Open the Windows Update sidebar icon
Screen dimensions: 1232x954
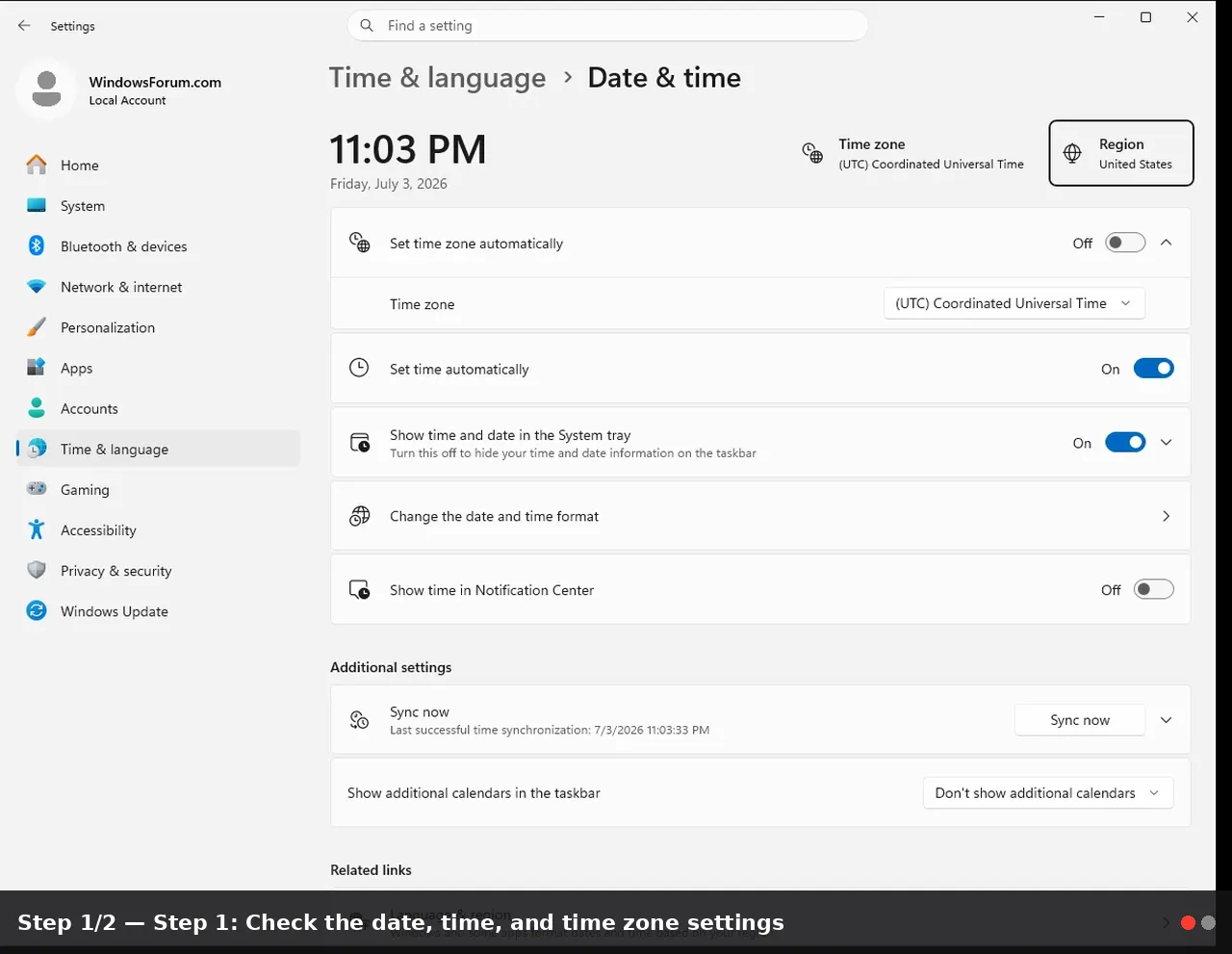[37, 610]
